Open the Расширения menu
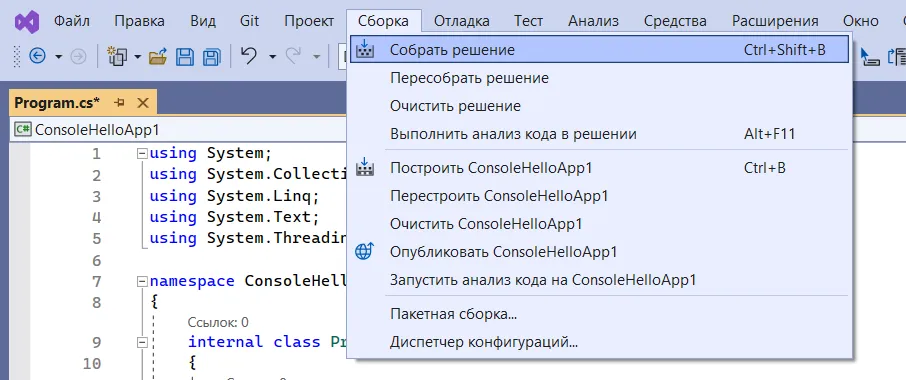Image resolution: width=906 pixels, height=380 pixels. [775, 21]
